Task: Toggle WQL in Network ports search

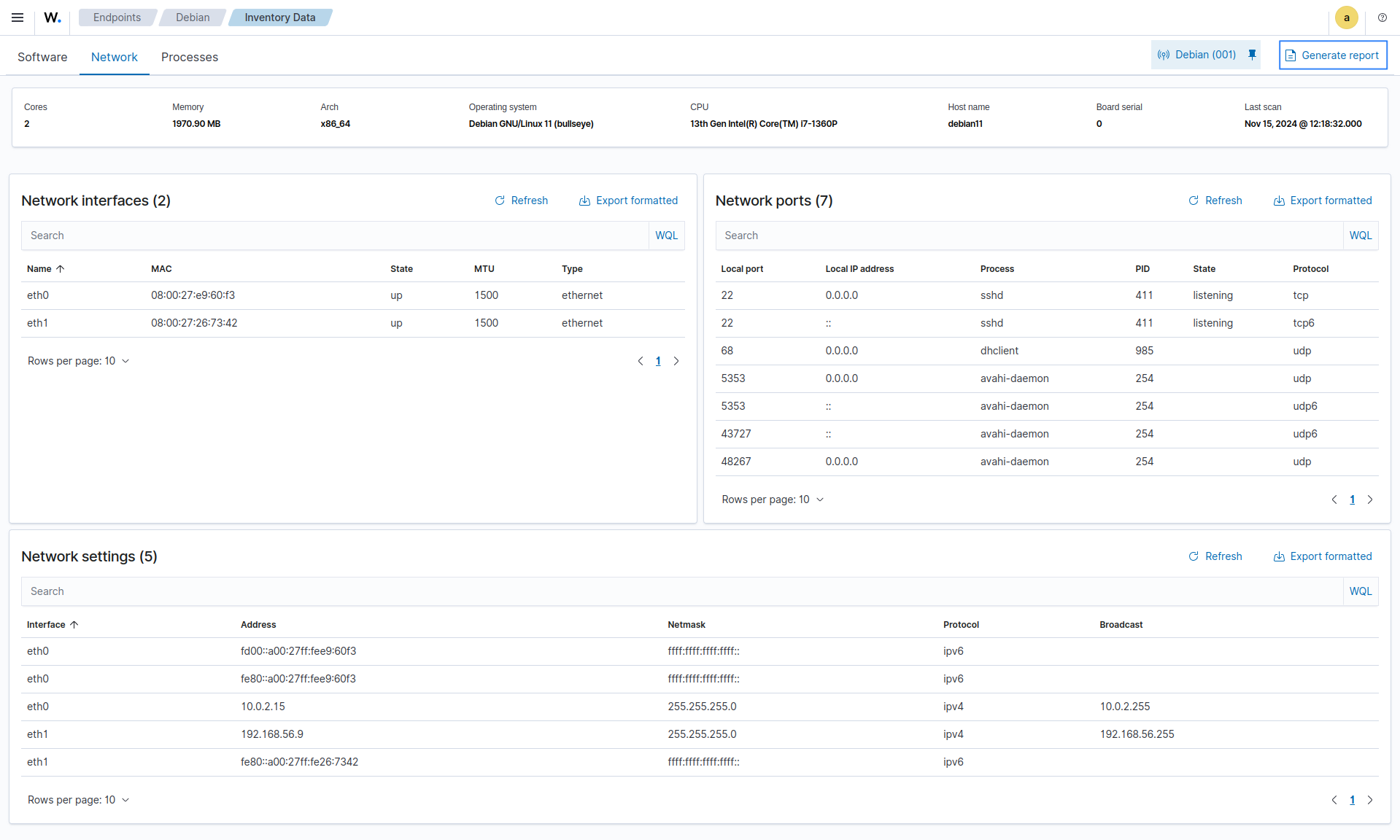Action: click(1360, 236)
